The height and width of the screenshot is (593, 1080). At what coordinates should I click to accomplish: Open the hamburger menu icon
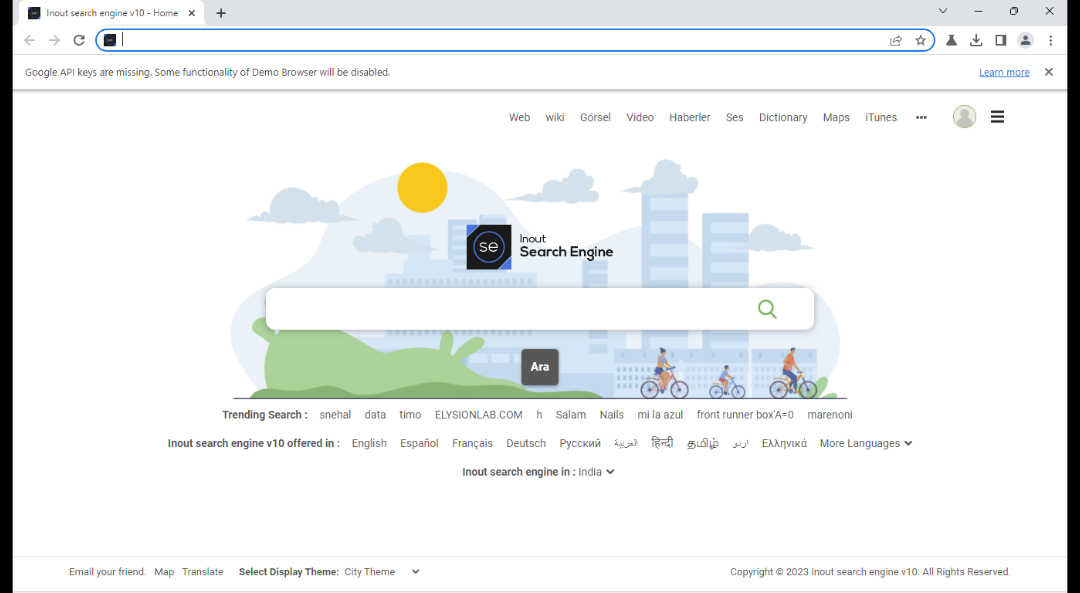(997, 117)
